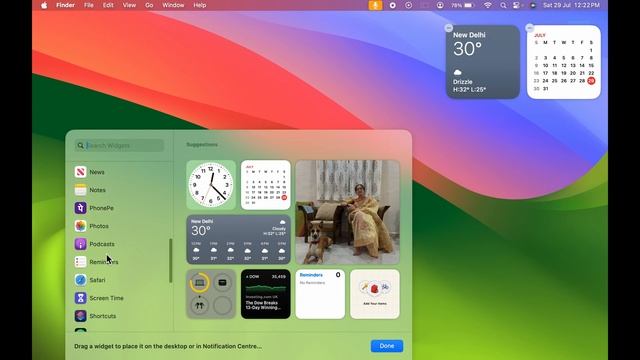Add the small Calendar widget suggestion
This screenshot has width=640, height=360.
click(x=266, y=185)
